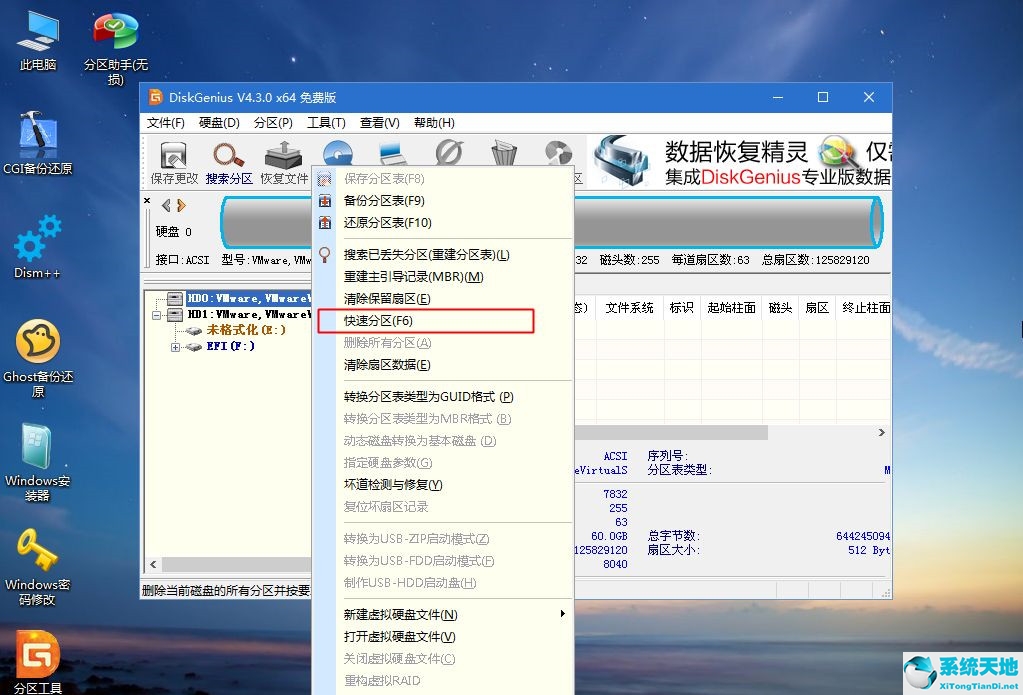Click 坏道检测与修复(Y) menu entry

[394, 485]
